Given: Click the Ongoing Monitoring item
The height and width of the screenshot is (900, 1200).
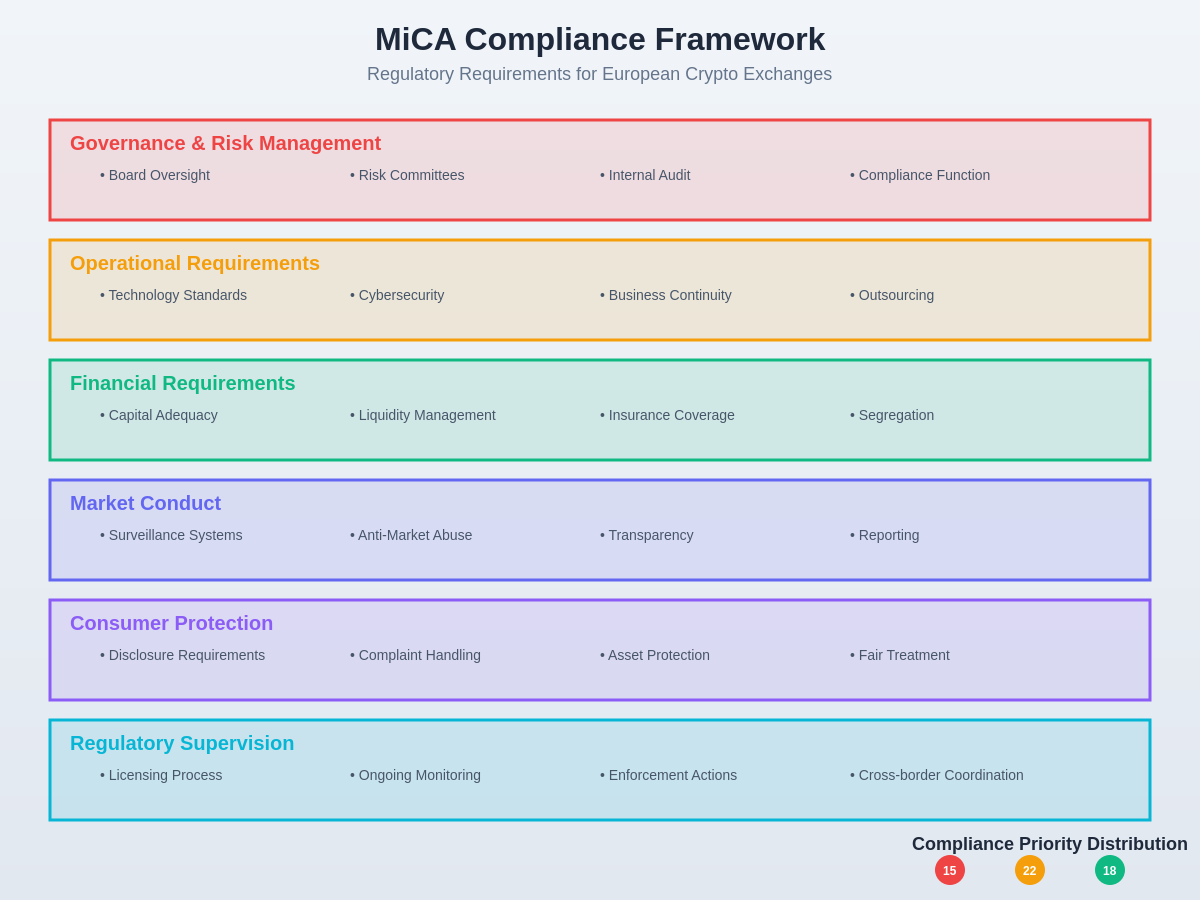Looking at the screenshot, I should (x=415, y=775).
